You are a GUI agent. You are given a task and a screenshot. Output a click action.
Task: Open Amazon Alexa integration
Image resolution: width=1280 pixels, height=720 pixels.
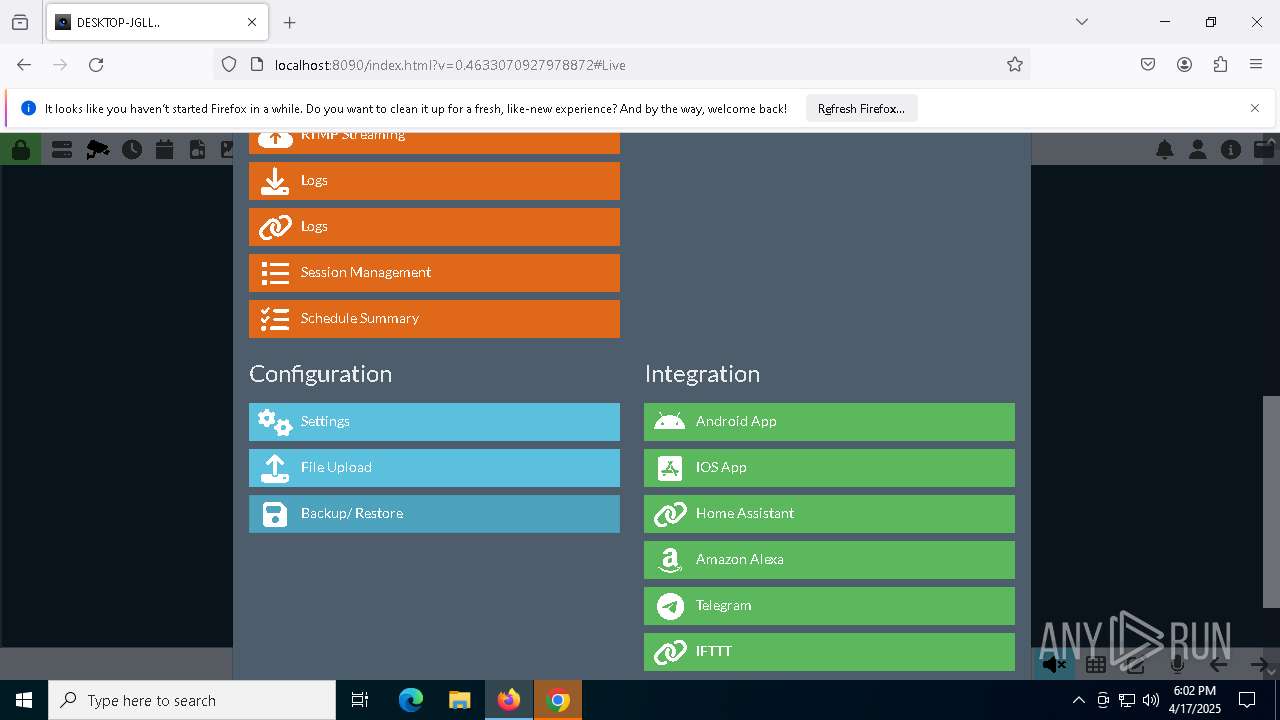pyautogui.click(x=829, y=560)
